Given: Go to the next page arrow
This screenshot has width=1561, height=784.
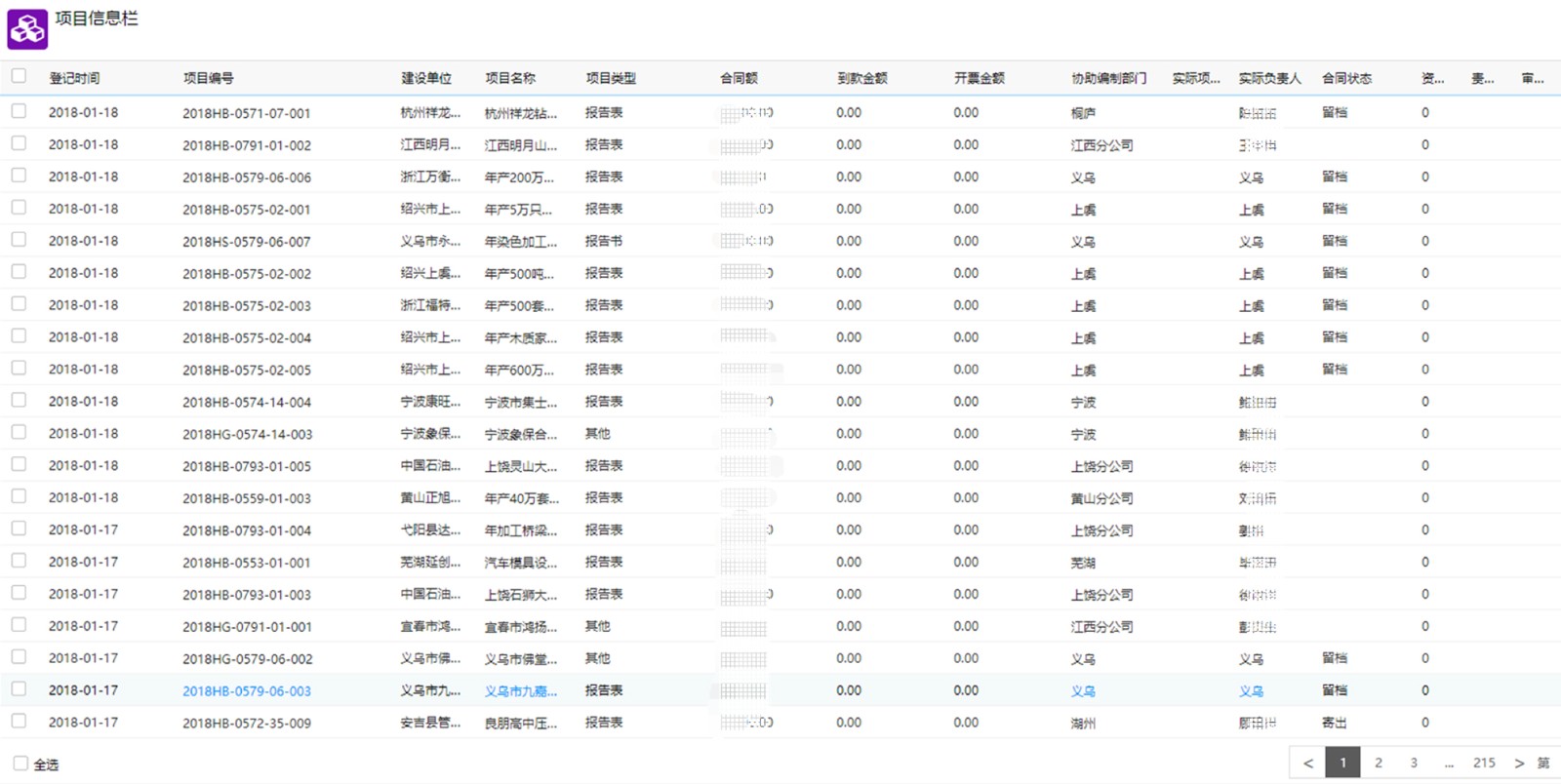Looking at the screenshot, I should [x=1519, y=763].
